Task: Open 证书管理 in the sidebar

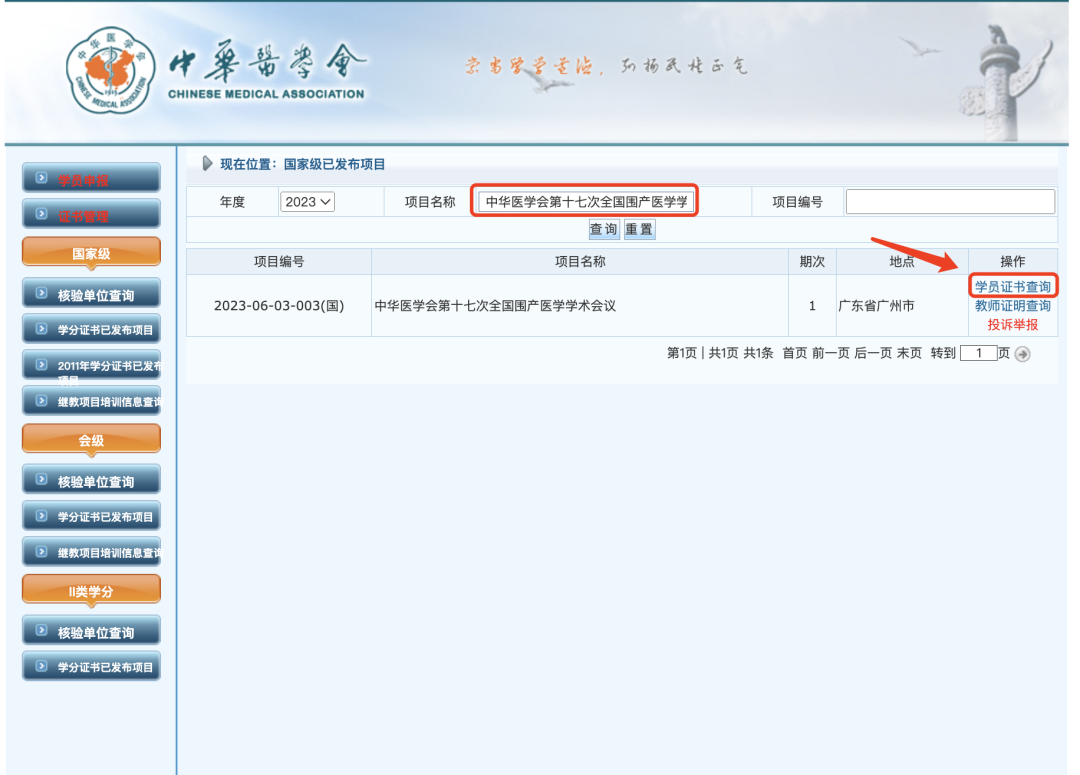Action: click(x=92, y=214)
